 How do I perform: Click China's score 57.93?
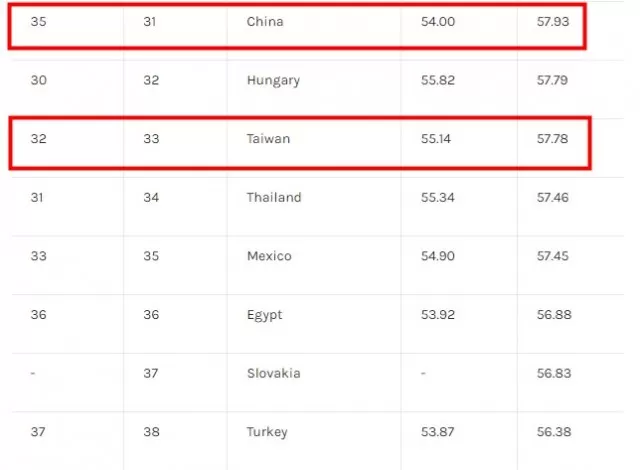tap(553, 22)
